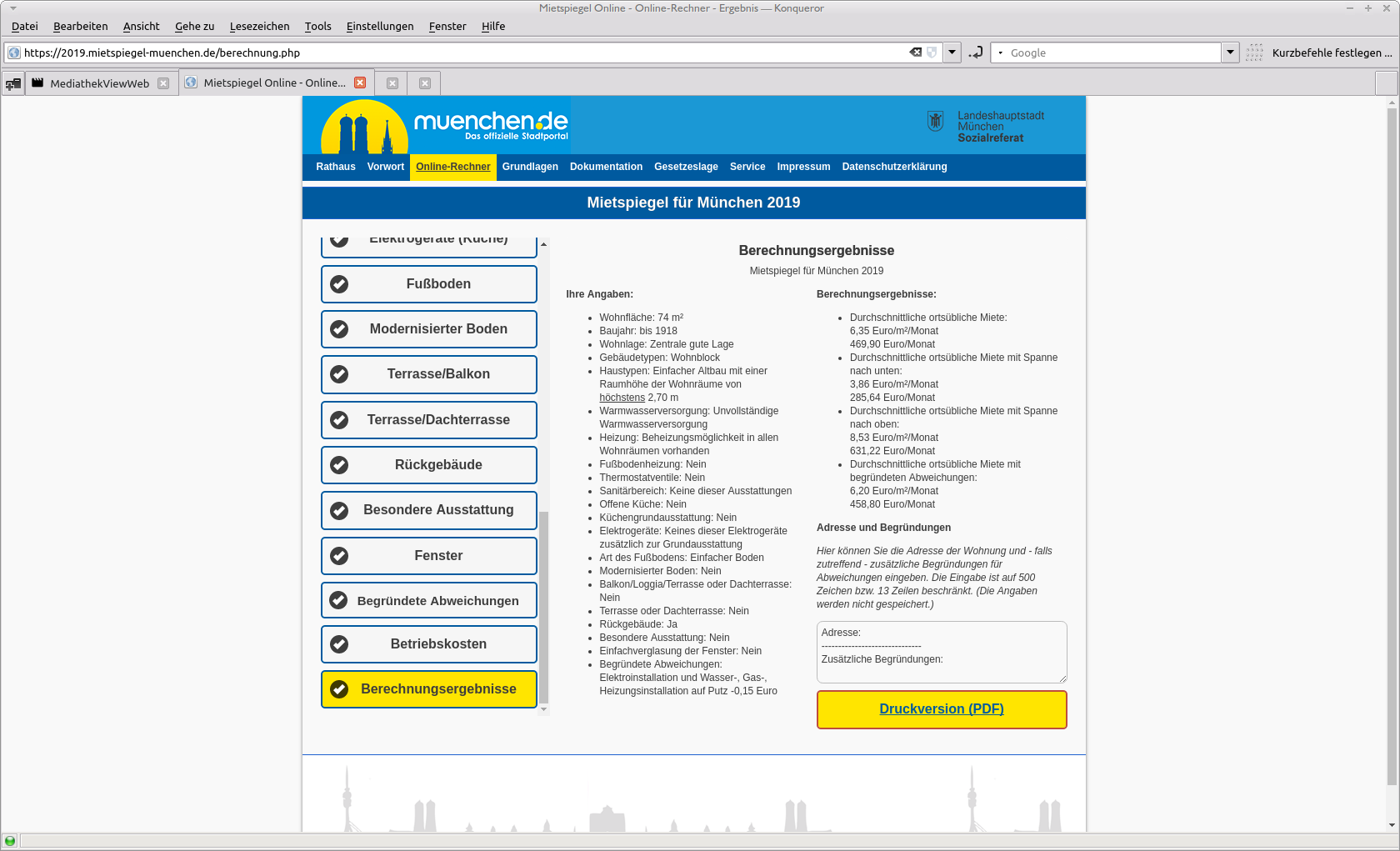This screenshot has height=851, width=1400.
Task: Click the sidebar list scrollbar thumb
Action: tap(543, 608)
